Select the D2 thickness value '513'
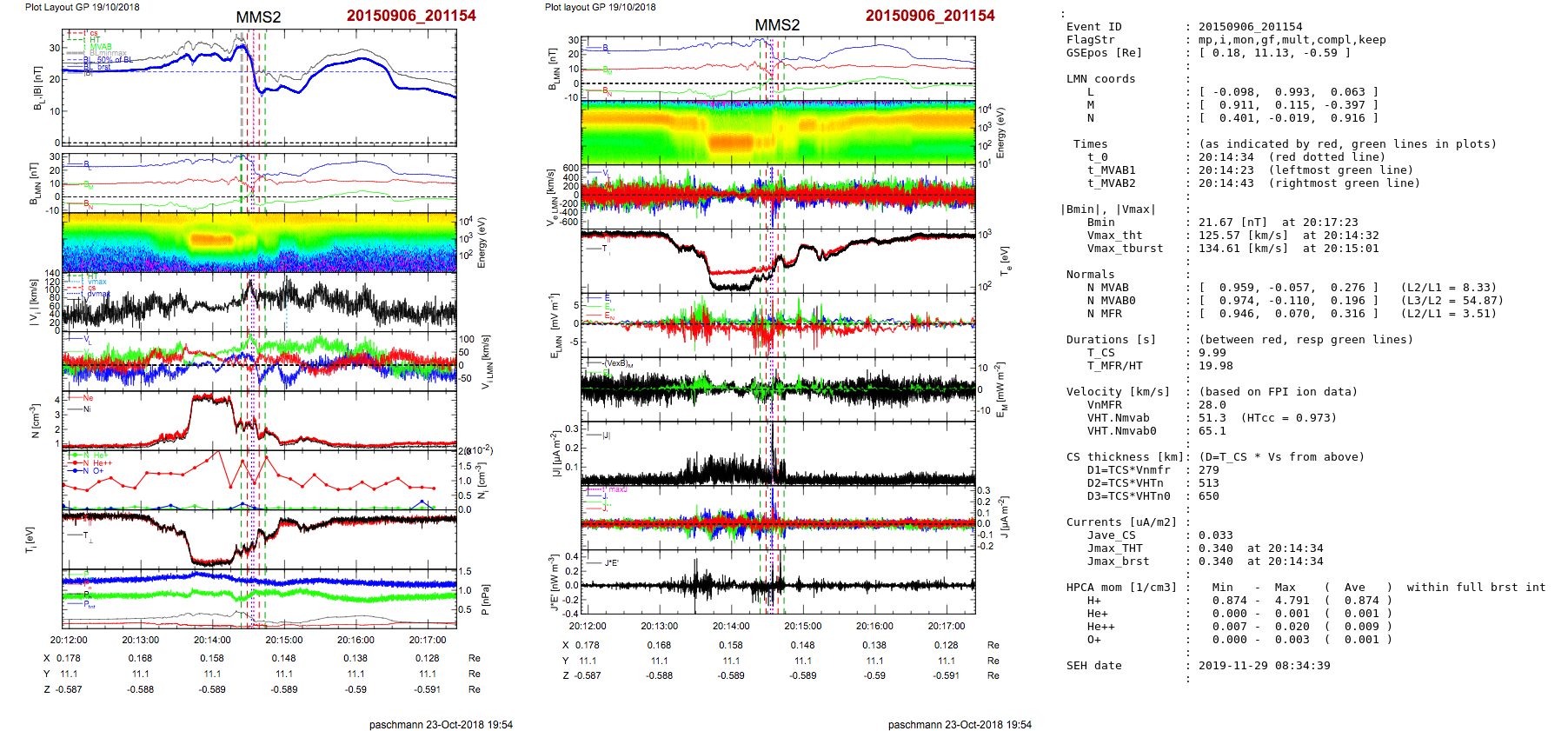This screenshot has height=731, width=1568. tap(1208, 483)
